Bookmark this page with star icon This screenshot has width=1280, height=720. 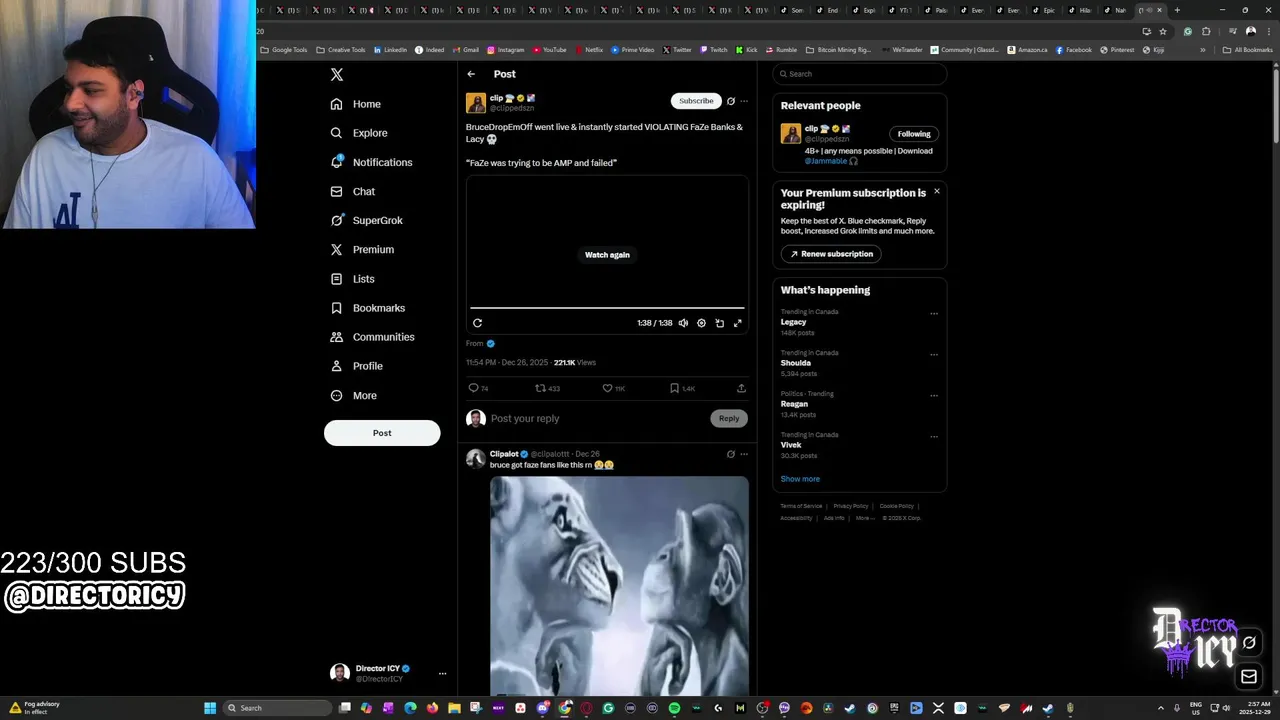[x=1163, y=31]
